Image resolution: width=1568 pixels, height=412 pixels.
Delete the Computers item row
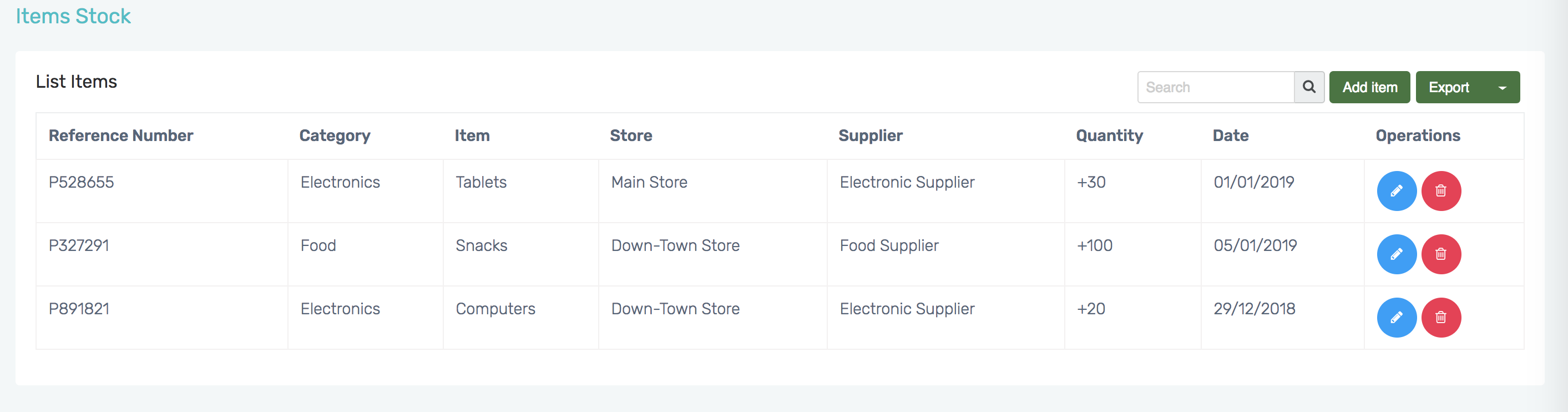click(1441, 318)
